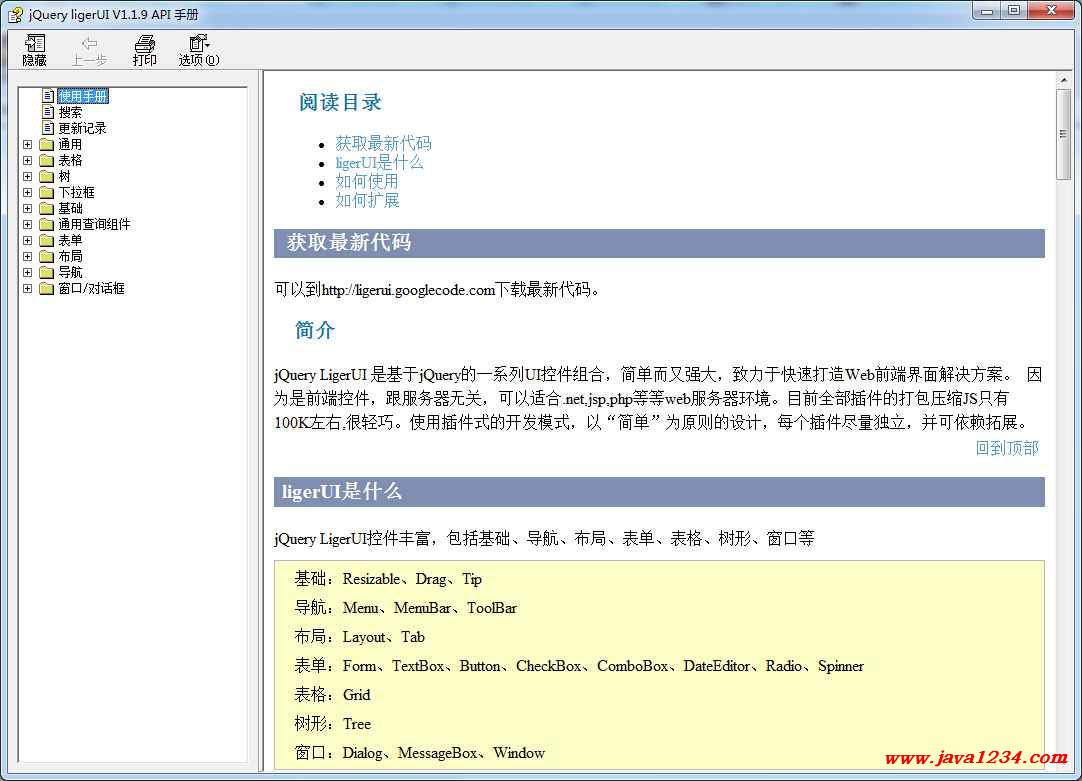The height and width of the screenshot is (781, 1082).
Task: Expand the 表单 tree node
Action: [28, 240]
